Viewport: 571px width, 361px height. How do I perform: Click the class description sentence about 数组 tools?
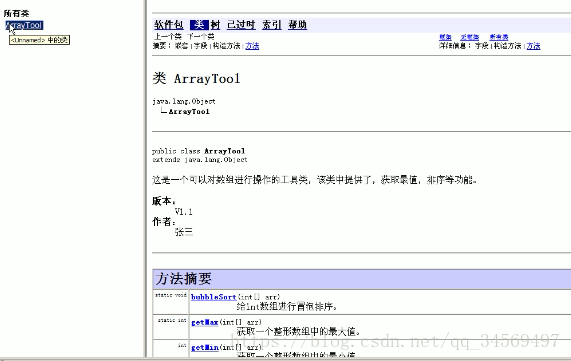[x=314, y=180]
